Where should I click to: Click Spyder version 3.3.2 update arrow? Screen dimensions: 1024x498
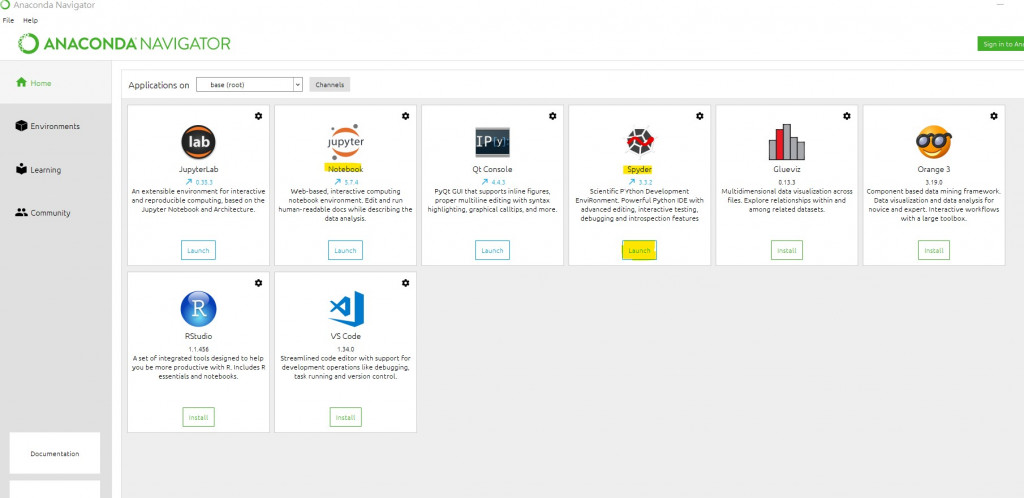[x=632, y=182]
